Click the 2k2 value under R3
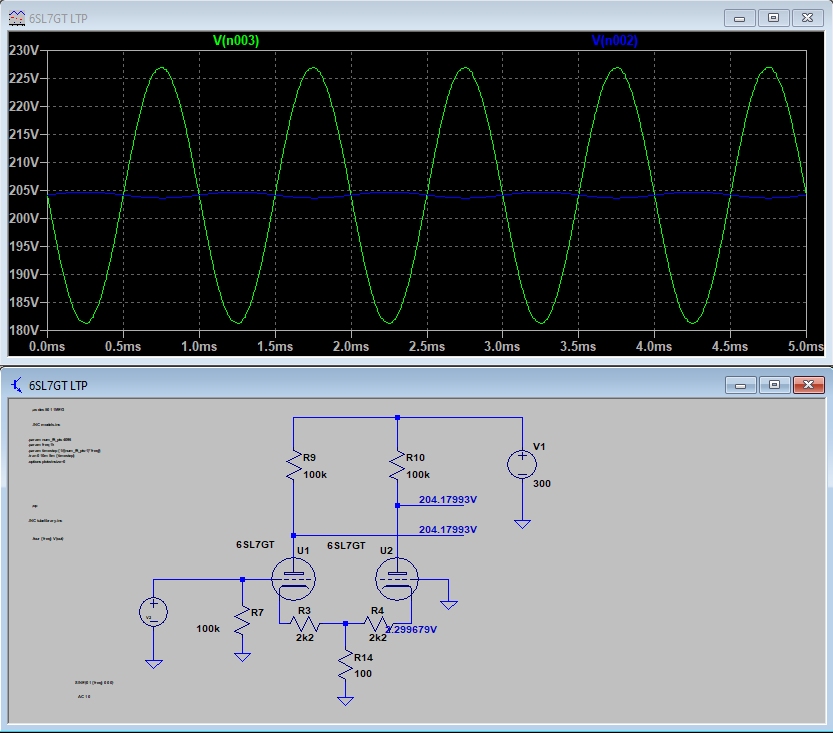 coord(305,637)
